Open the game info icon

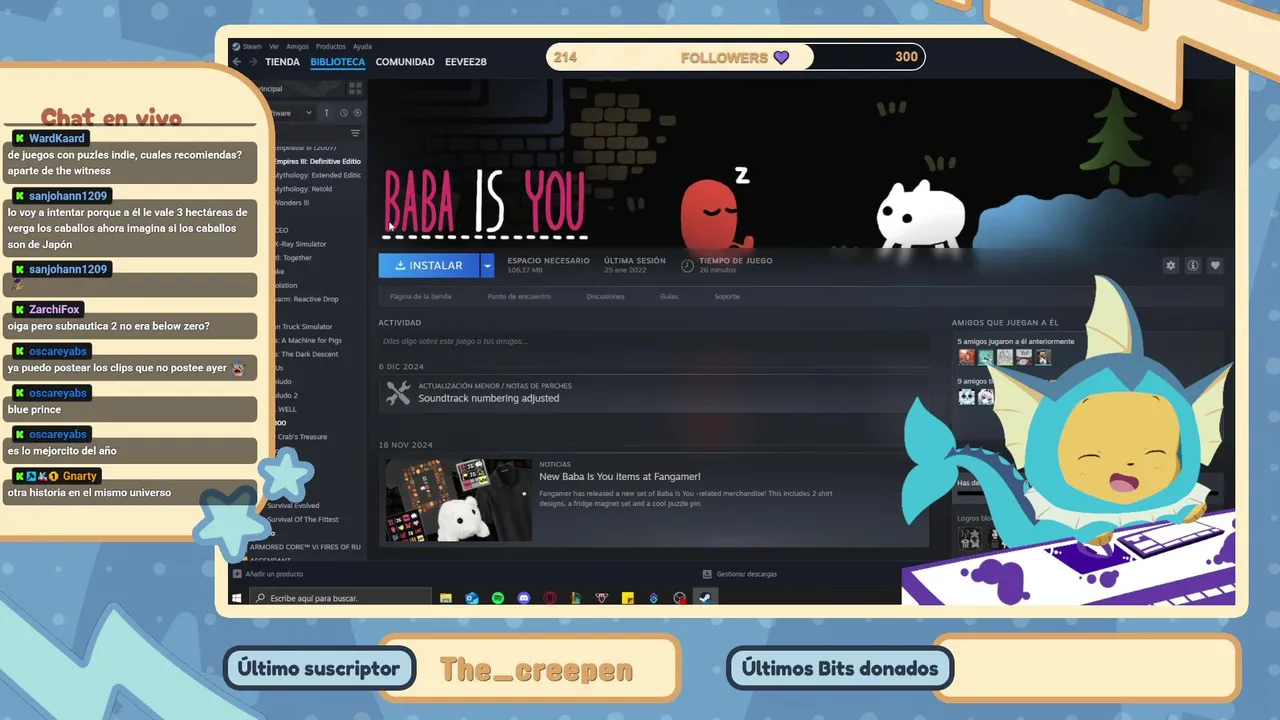pos(1193,265)
